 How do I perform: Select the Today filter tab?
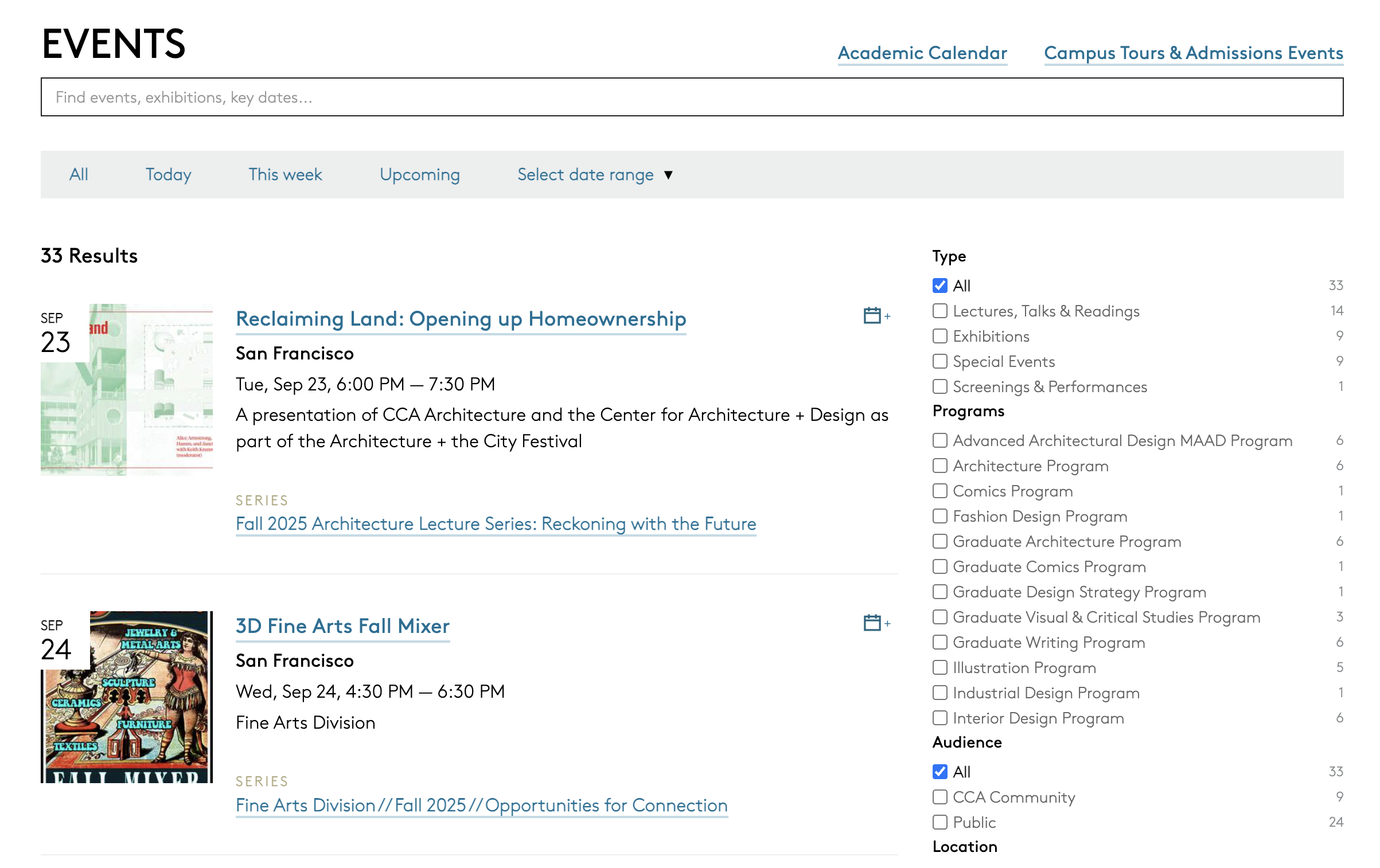click(168, 174)
